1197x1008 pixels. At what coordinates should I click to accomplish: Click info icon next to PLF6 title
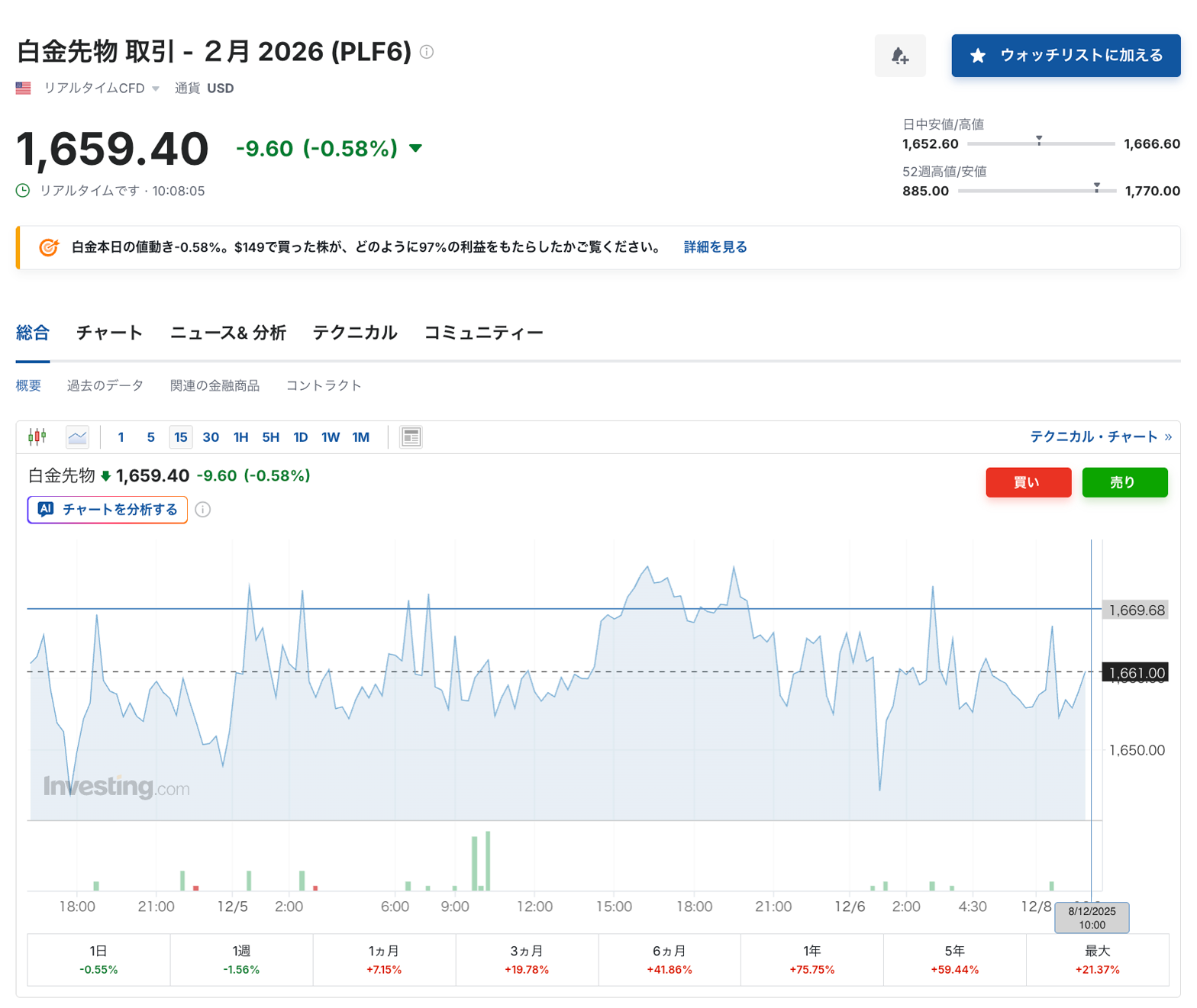pyautogui.click(x=427, y=52)
